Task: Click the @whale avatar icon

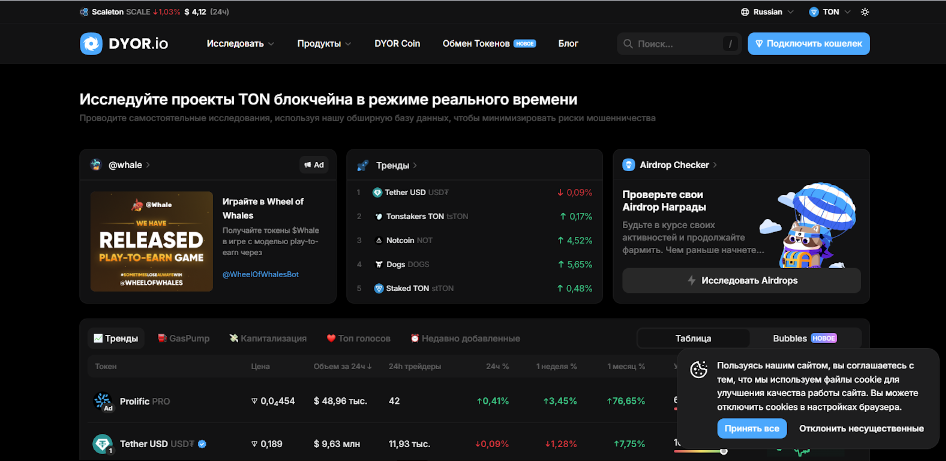Action: 95,165
